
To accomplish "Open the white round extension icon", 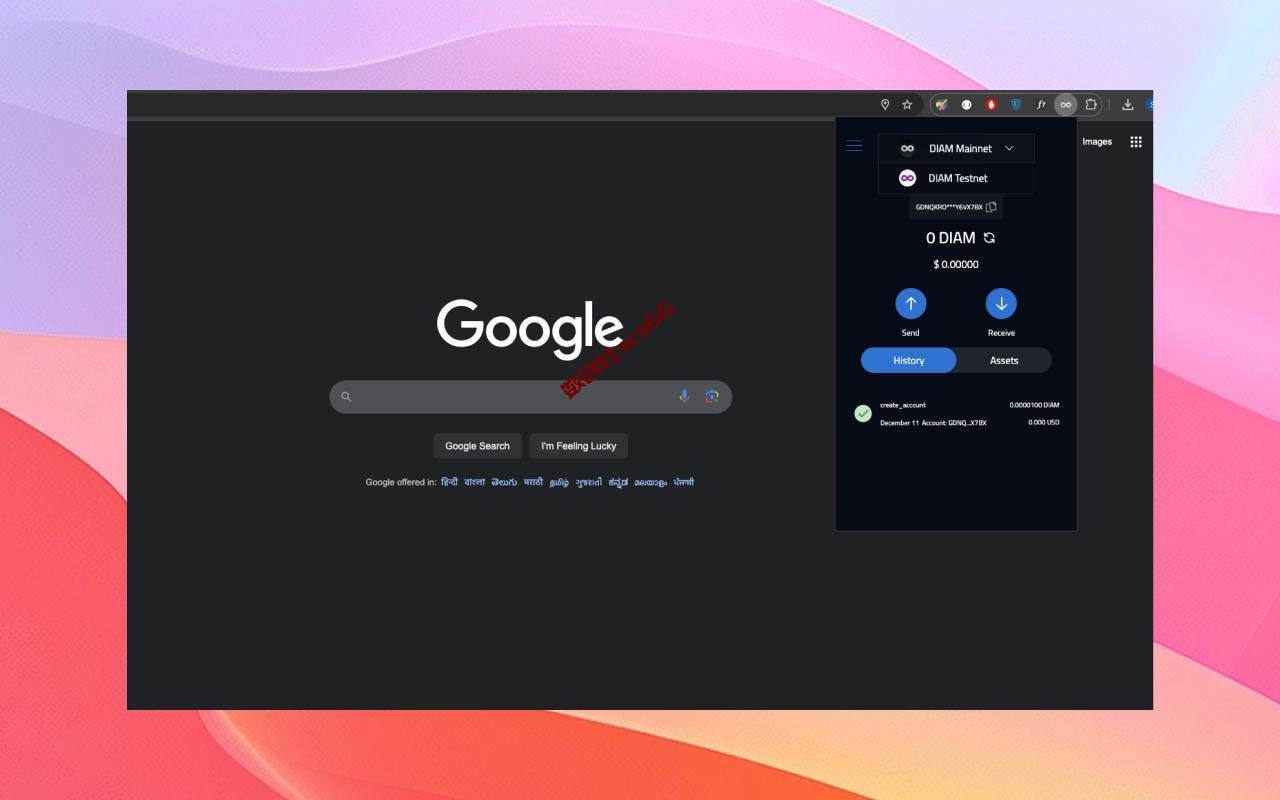I will point(967,104).
